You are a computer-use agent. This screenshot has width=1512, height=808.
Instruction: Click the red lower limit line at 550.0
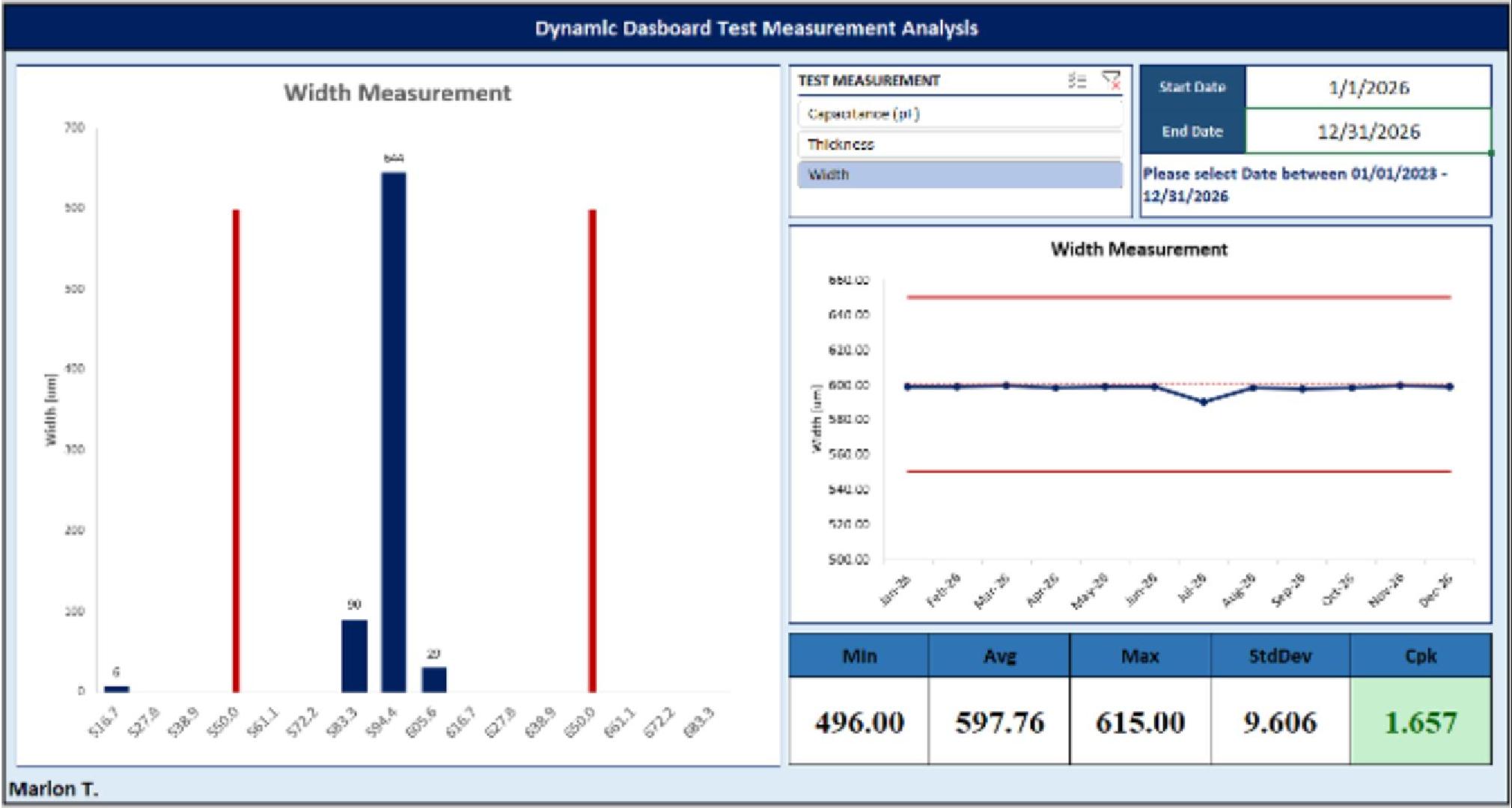[236, 450]
